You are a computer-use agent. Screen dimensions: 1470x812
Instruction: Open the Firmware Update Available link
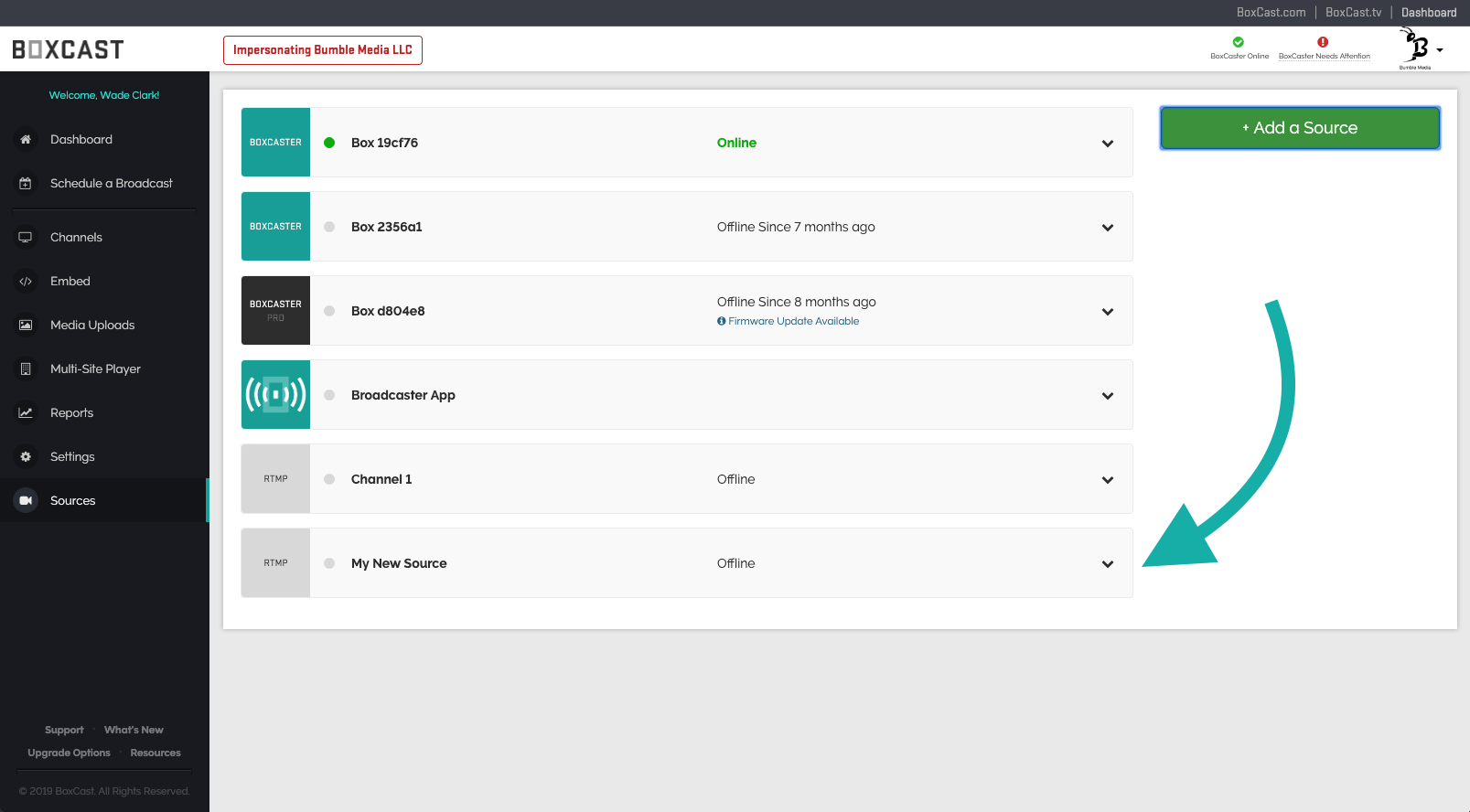pyautogui.click(x=792, y=321)
